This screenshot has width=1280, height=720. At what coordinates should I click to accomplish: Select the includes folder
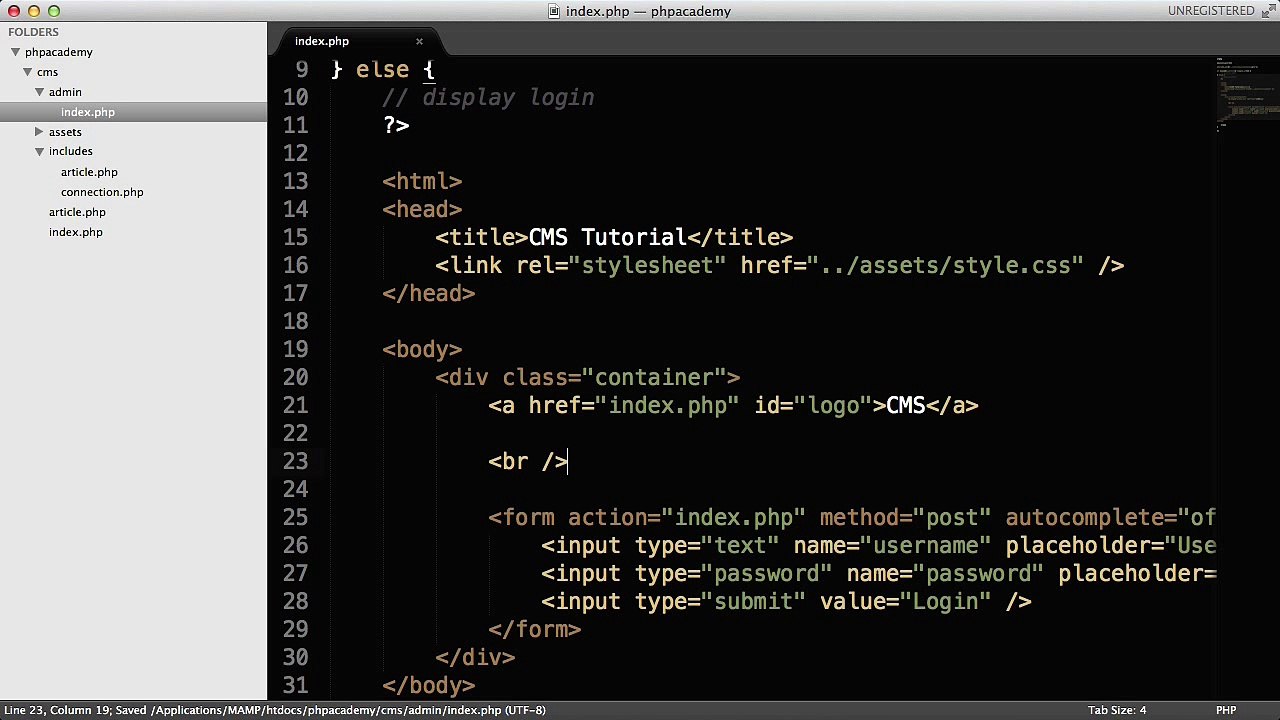click(x=70, y=151)
